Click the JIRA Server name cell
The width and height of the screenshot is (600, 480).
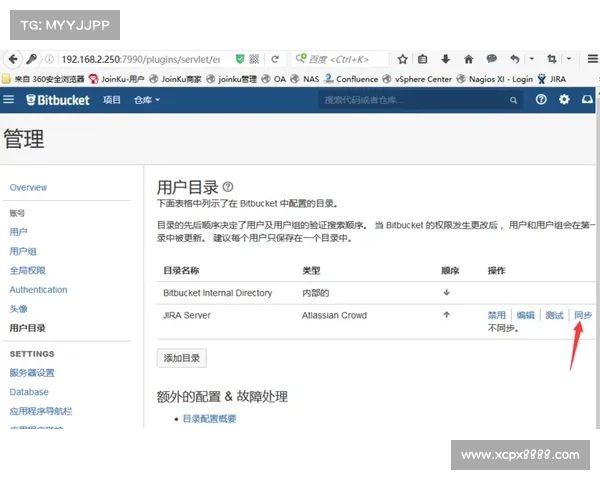187,315
